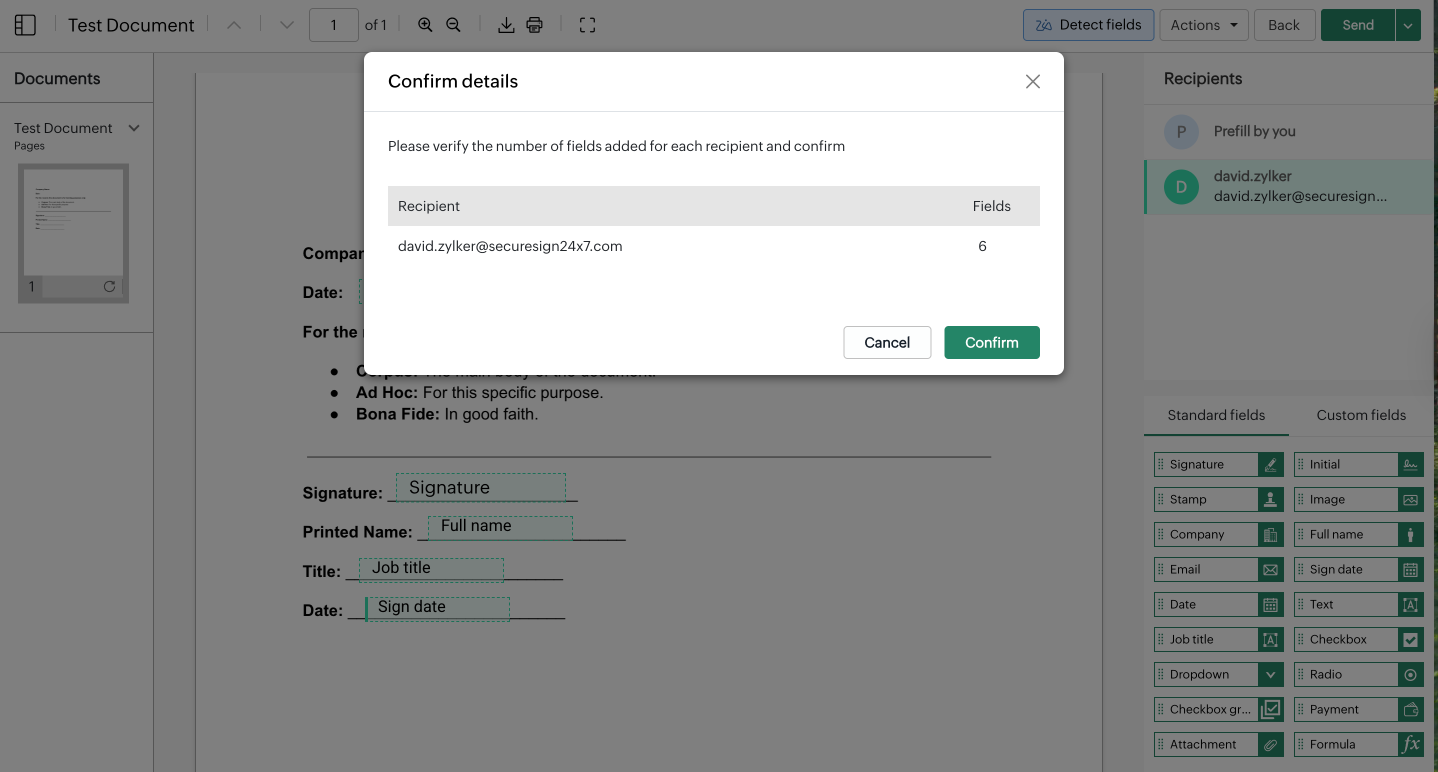The image size is (1438, 772).
Task: Go to next page arrow
Action: point(286,25)
